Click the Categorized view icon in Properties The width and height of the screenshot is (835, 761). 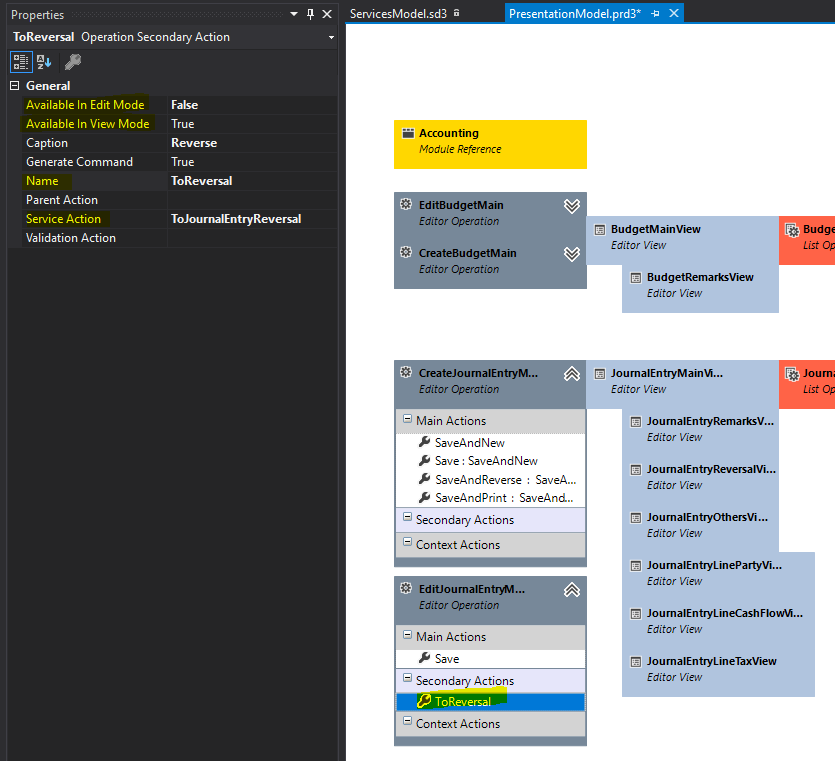coord(21,62)
